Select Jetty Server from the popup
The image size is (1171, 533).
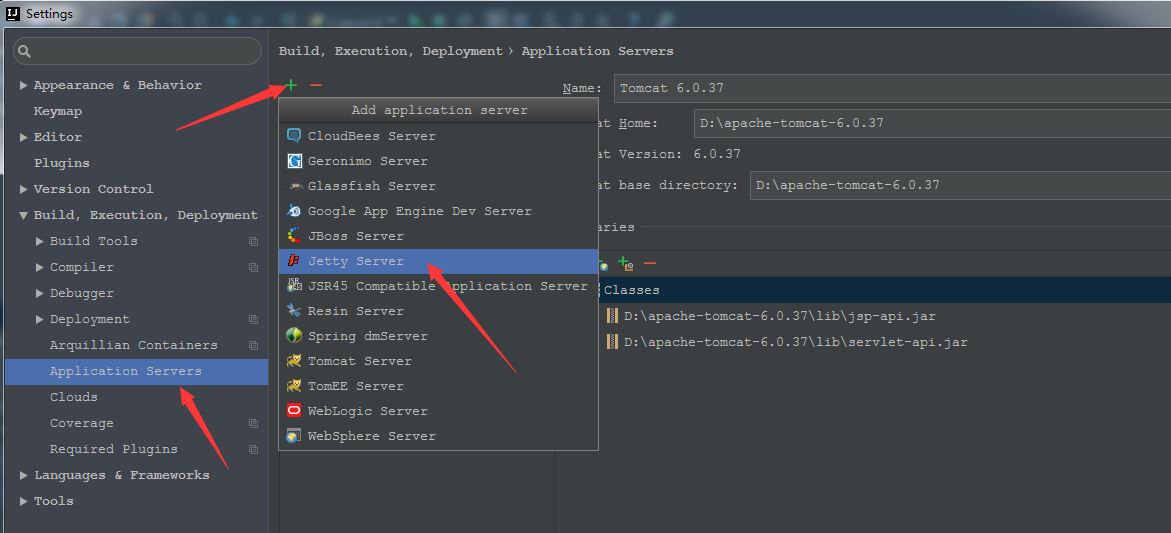[x=356, y=261]
